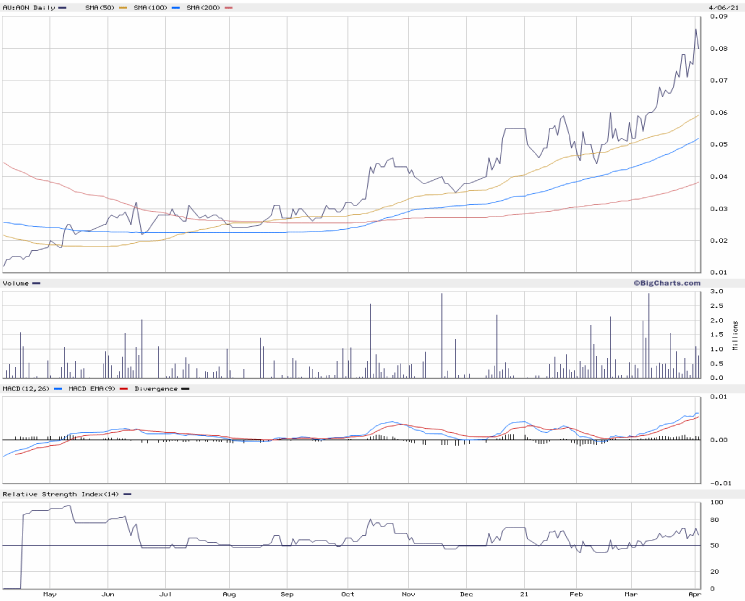The height and width of the screenshot is (601, 745).
Task: Click the SMA(100) blue legend swatch
Action: 177,7
